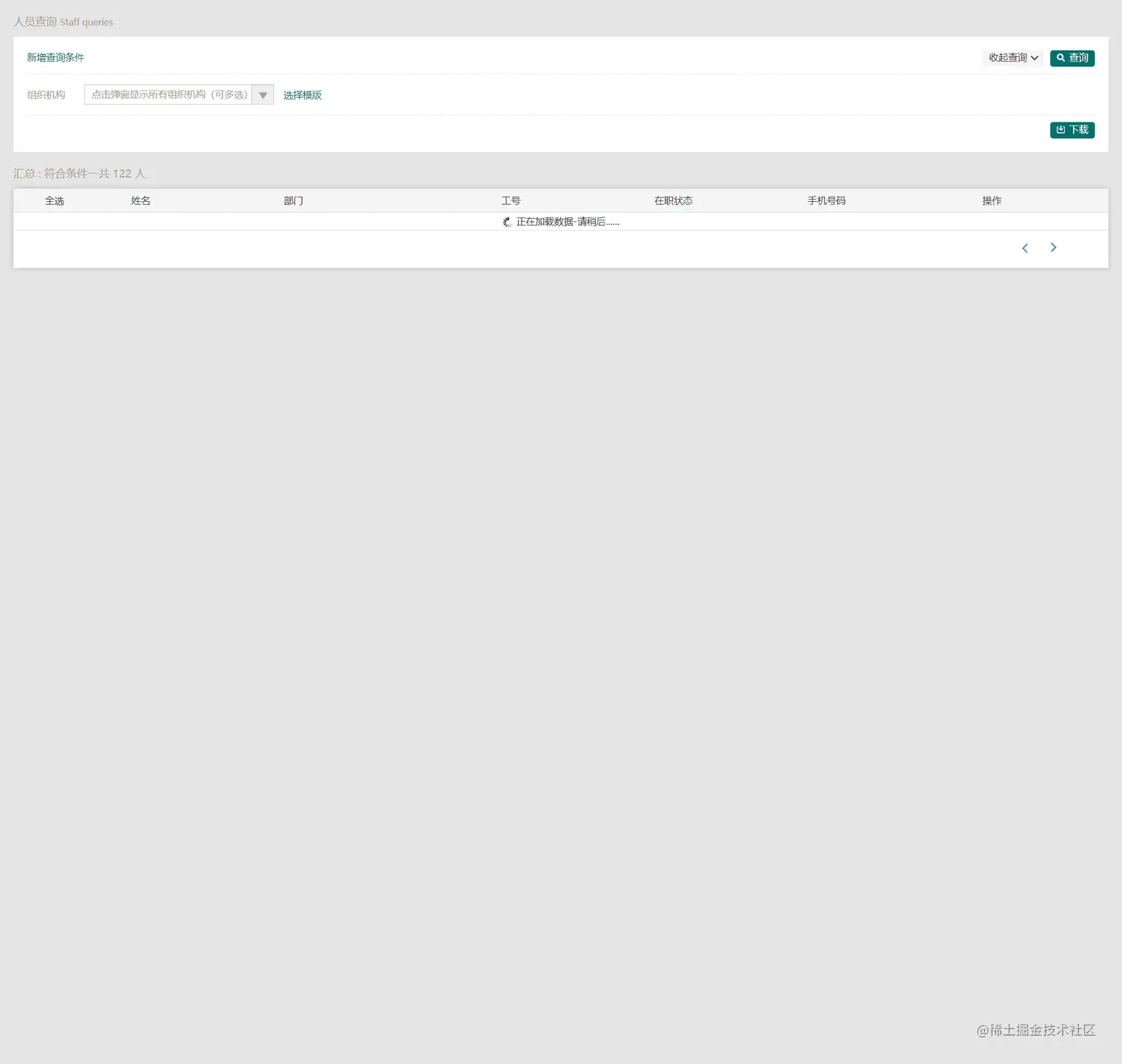
Task: Click the 全选 column header
Action: coord(54,201)
